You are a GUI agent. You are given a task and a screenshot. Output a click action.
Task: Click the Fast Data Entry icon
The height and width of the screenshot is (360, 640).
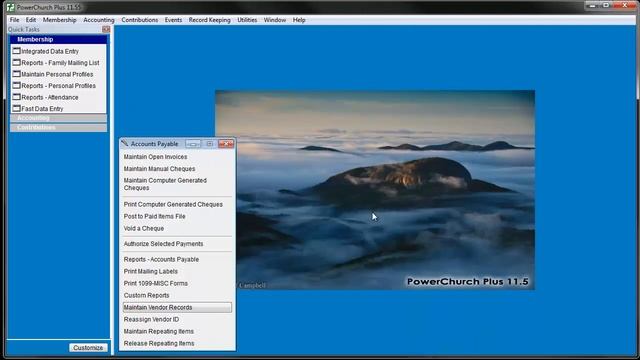pos(16,108)
